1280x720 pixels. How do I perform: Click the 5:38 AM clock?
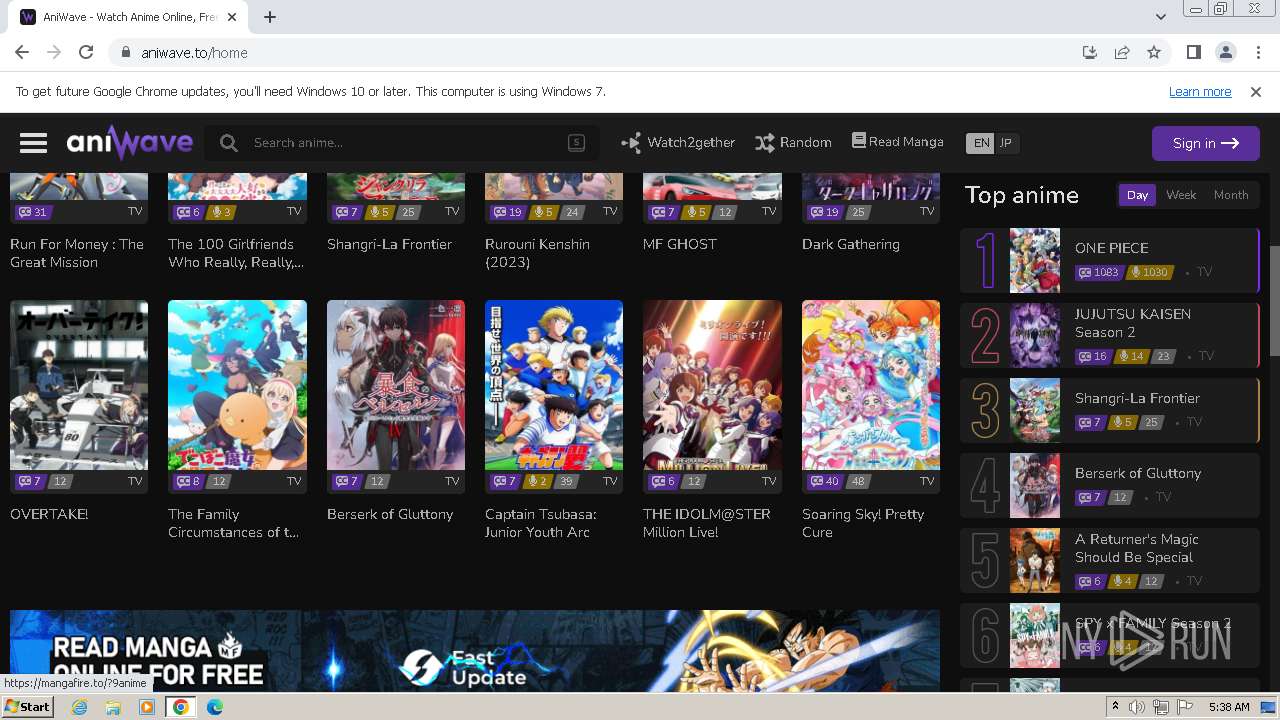(1229, 707)
